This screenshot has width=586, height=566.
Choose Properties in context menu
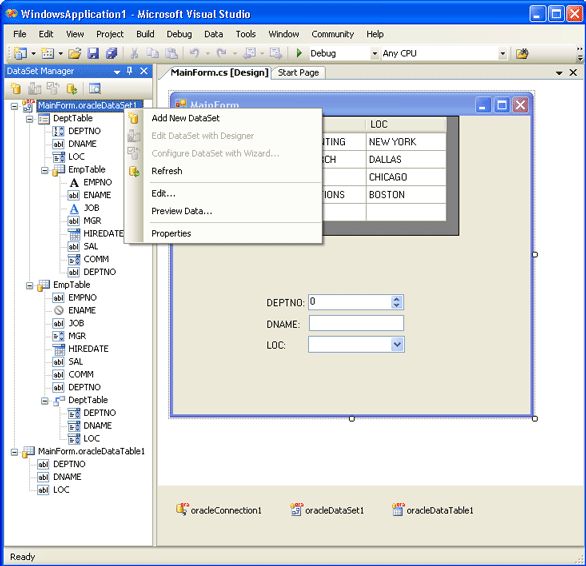coord(223,233)
